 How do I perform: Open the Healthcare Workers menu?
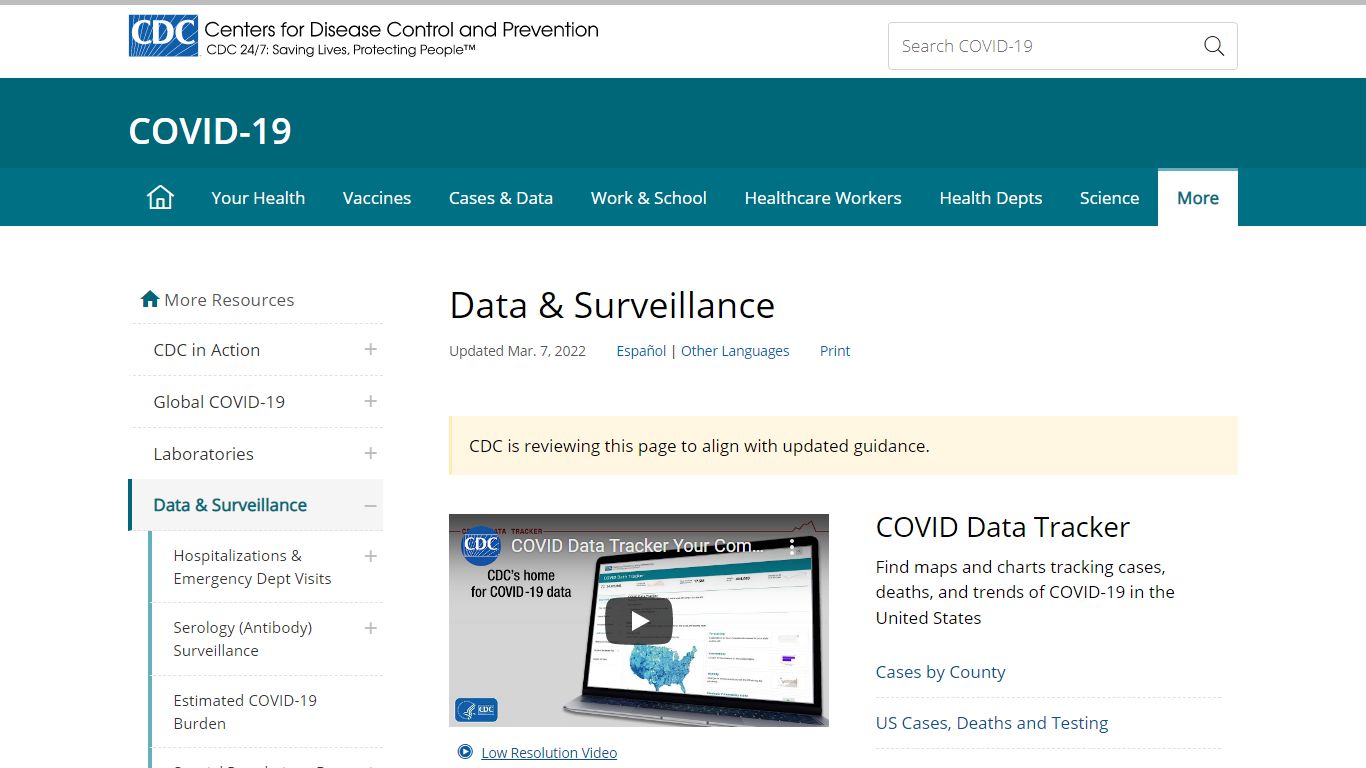tap(823, 198)
